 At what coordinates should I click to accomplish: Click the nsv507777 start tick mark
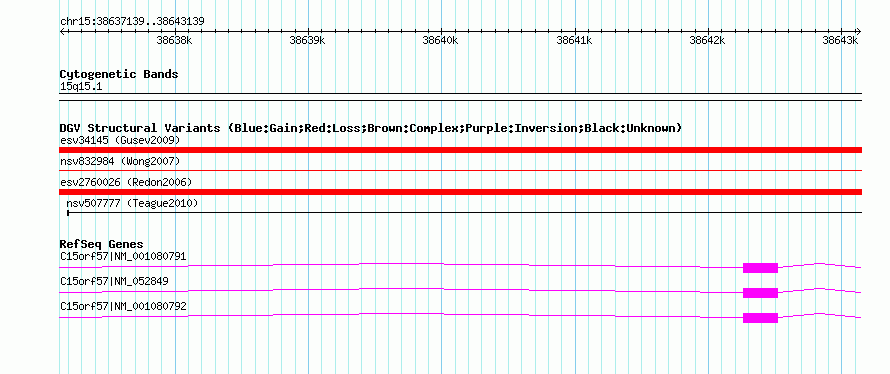pyautogui.click(x=68, y=213)
